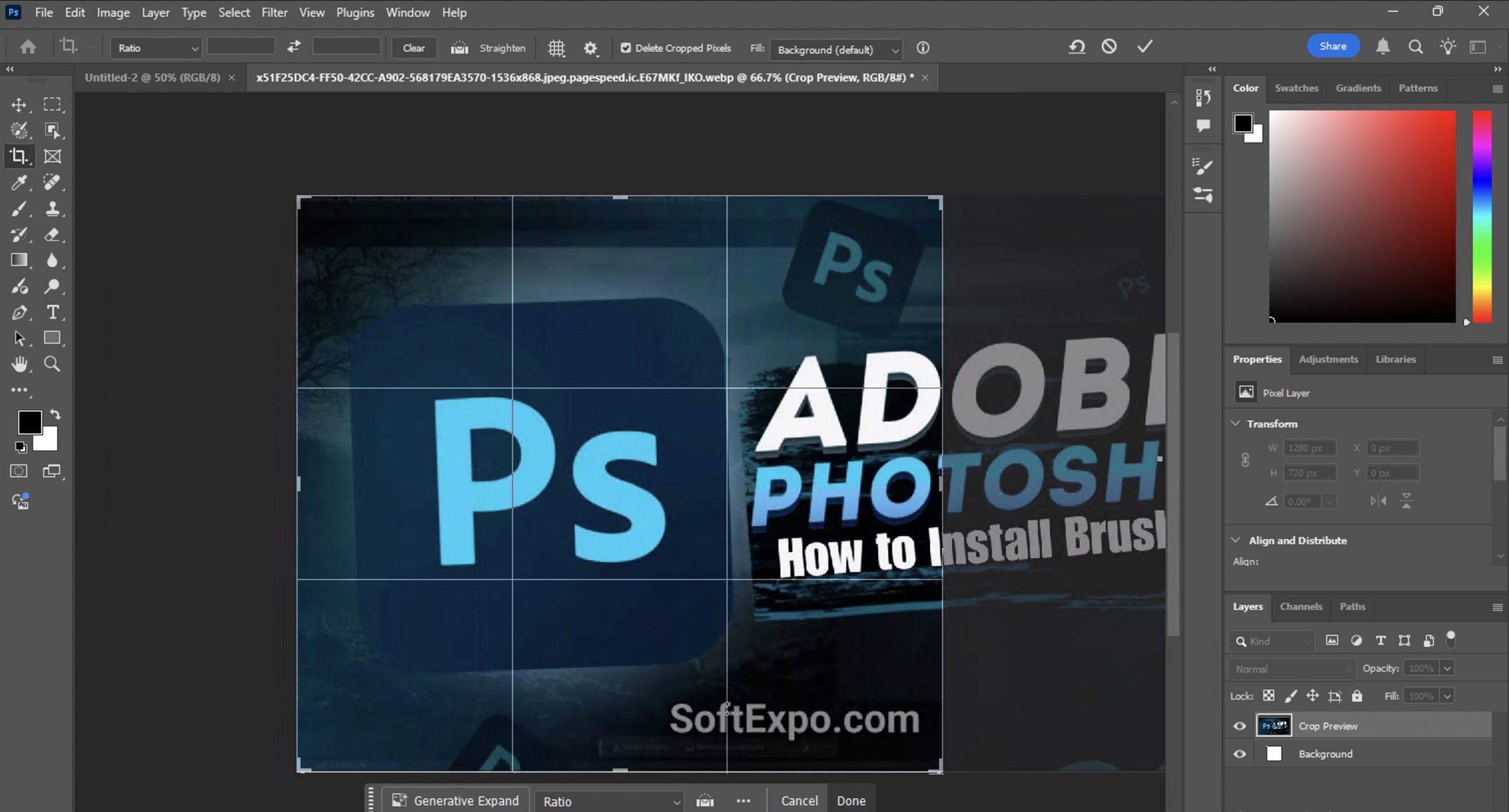1509x812 pixels.
Task: Hide the Background layer
Action: click(1240, 754)
